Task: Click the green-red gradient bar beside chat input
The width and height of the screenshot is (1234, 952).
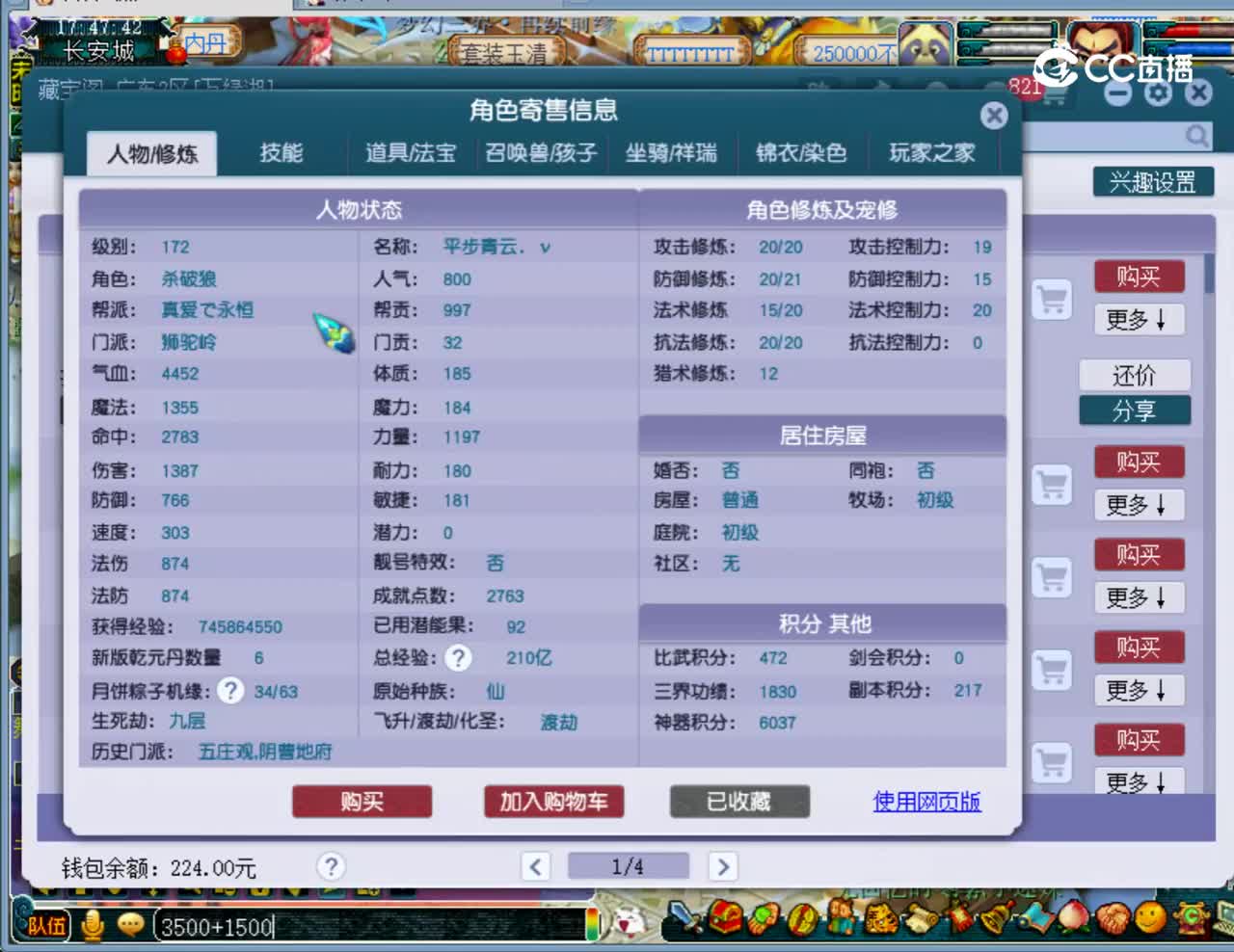Action: (x=592, y=926)
